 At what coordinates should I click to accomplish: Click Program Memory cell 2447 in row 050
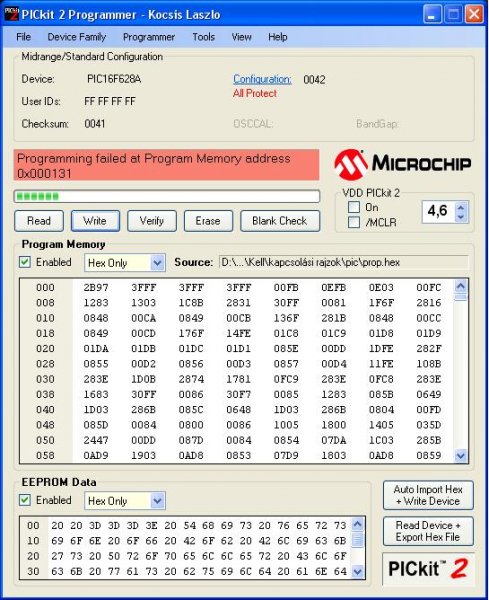point(96,440)
